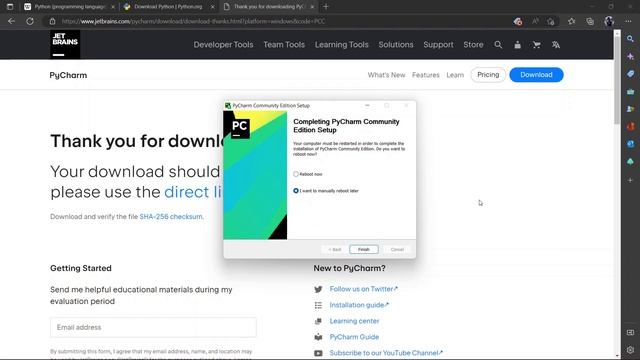Open the What's New link
Image resolution: width=640 pixels, height=360 pixels.
[386, 75]
